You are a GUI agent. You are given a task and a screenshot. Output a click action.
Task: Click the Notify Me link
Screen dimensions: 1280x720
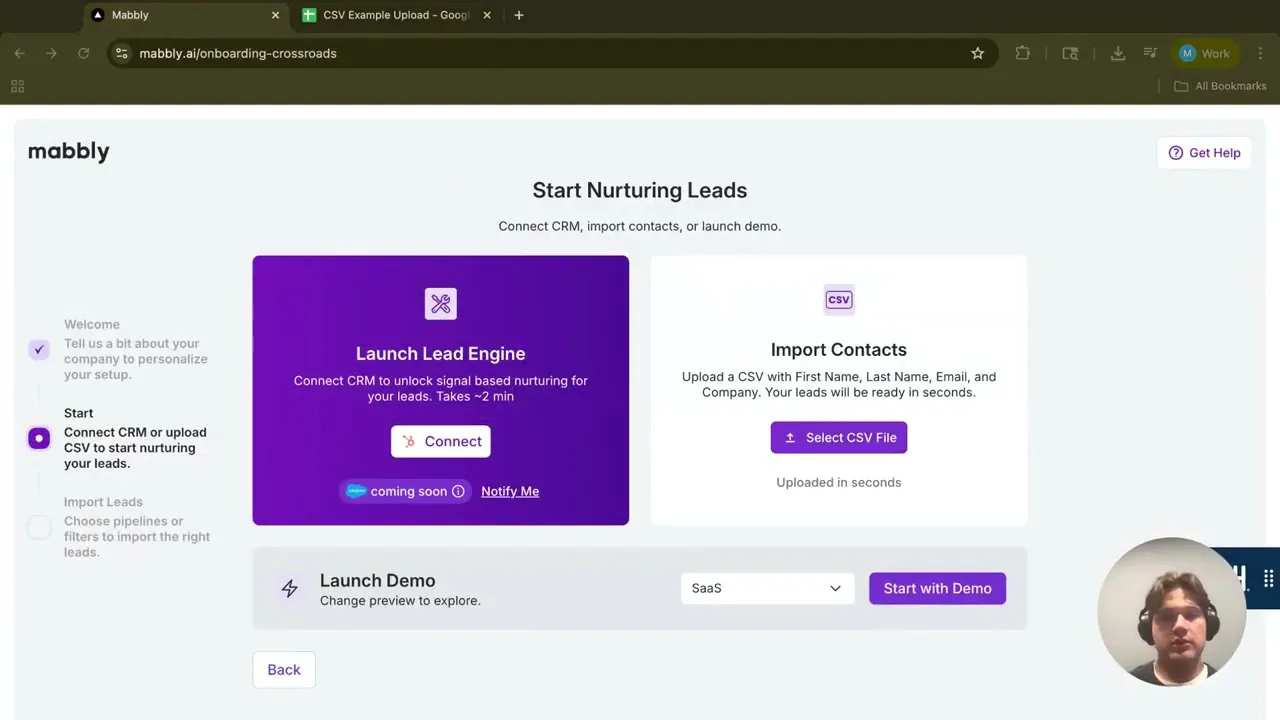510,491
